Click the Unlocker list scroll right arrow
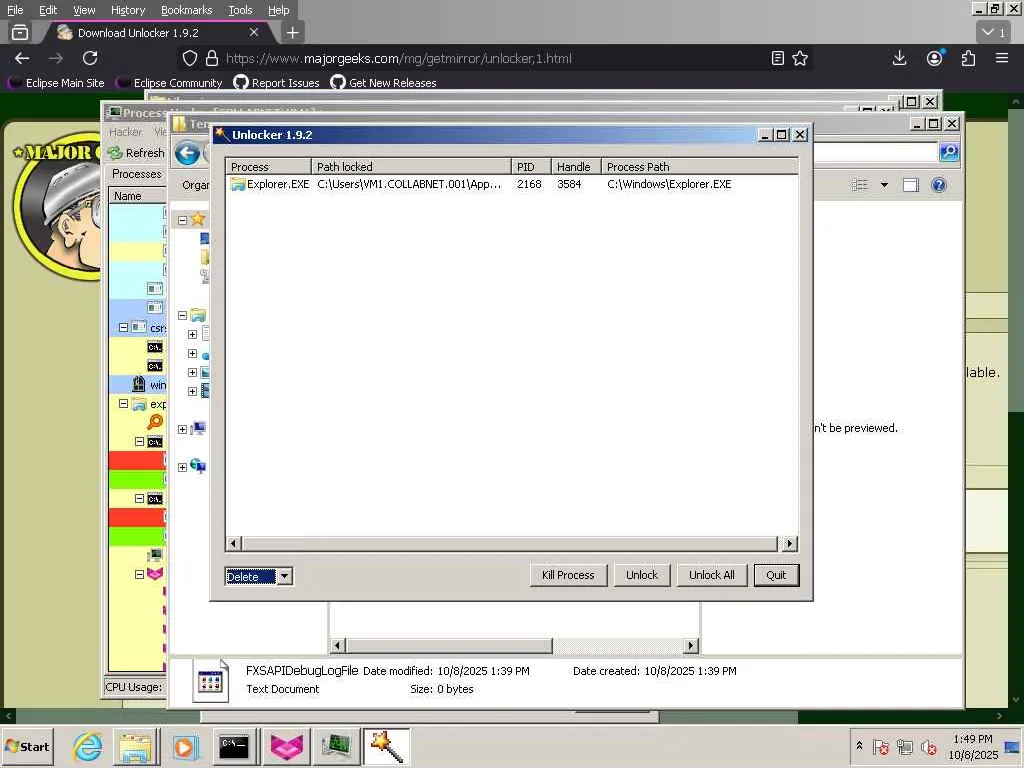 pos(789,543)
